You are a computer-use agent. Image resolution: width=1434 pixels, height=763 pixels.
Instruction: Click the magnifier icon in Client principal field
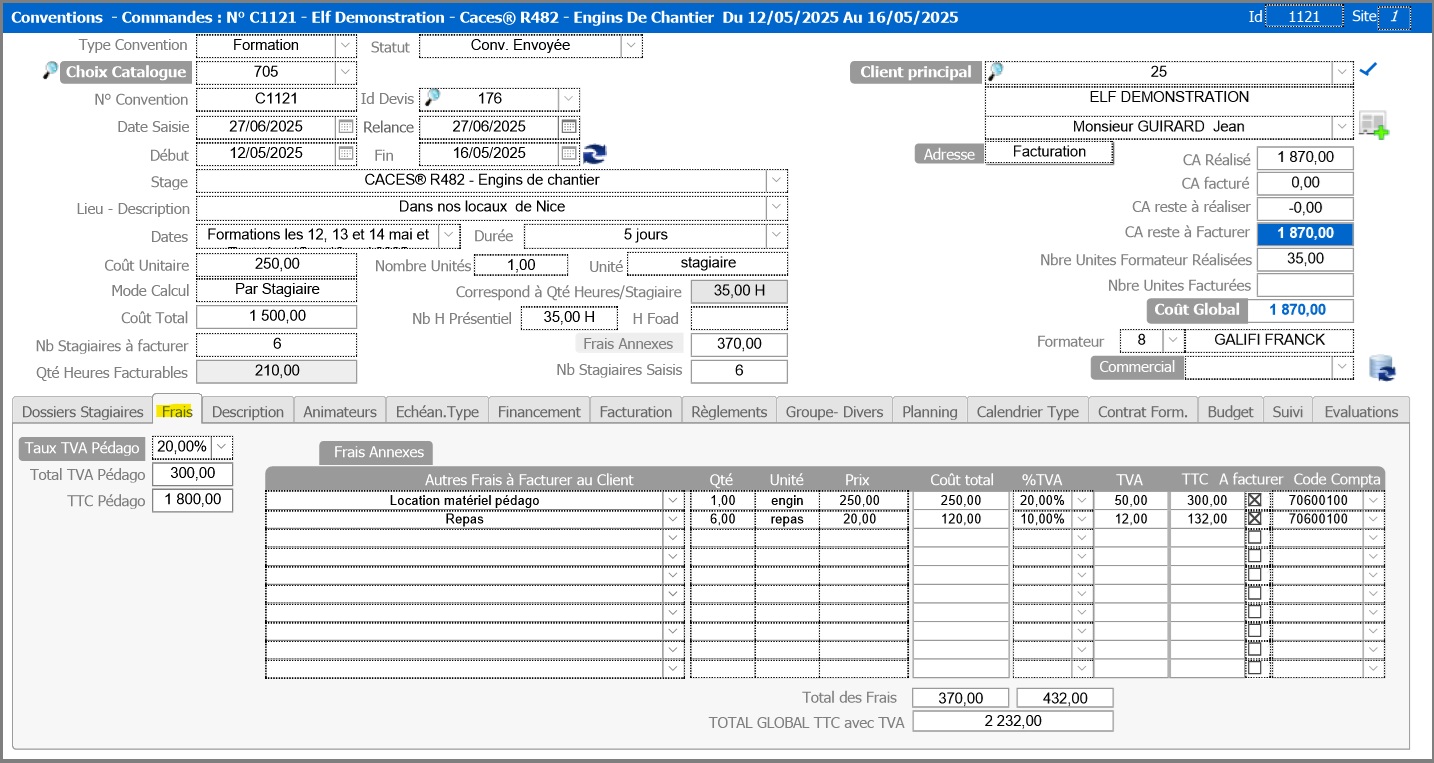click(995, 72)
